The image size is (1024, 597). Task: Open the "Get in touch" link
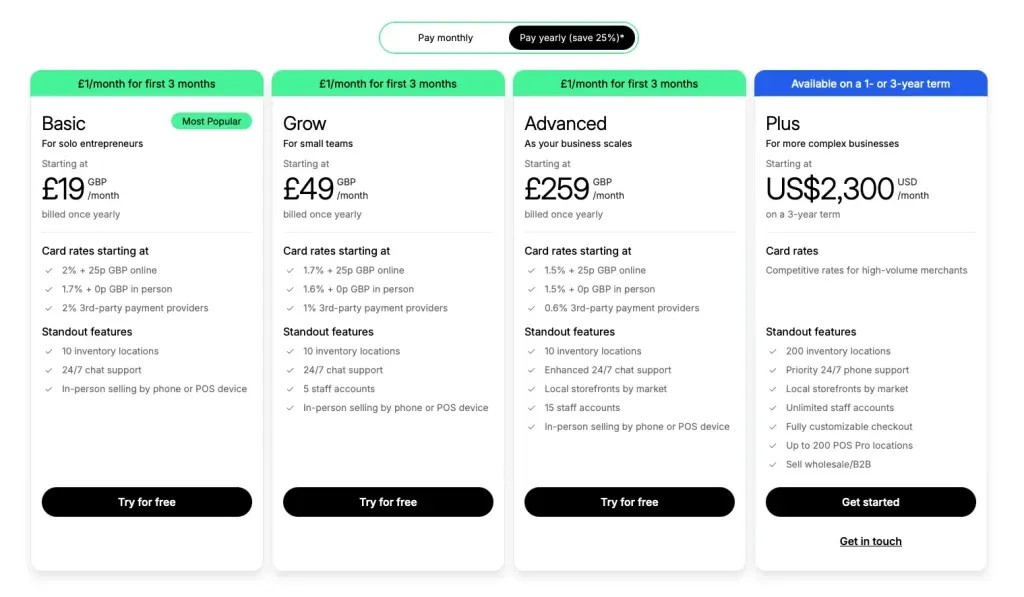(x=870, y=541)
